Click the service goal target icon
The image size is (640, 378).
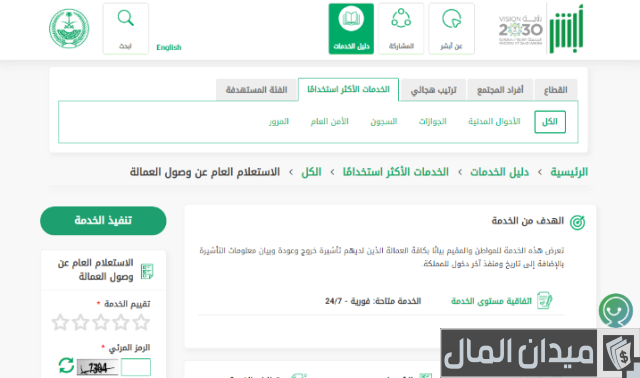click(577, 222)
